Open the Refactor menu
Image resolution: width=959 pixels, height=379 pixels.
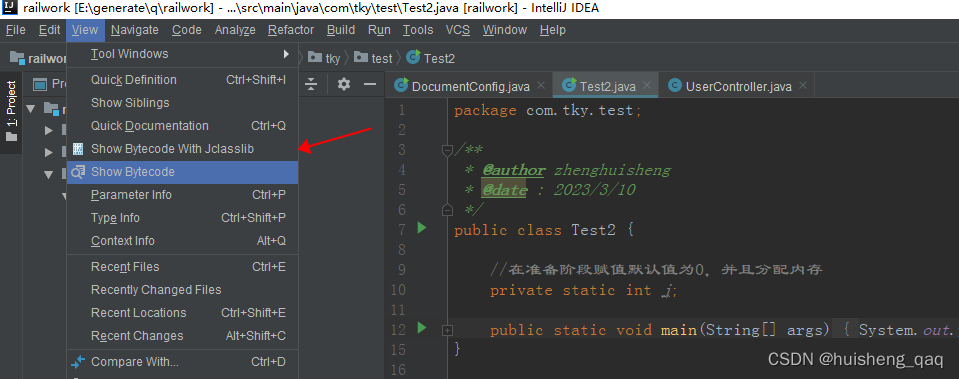pyautogui.click(x=291, y=30)
